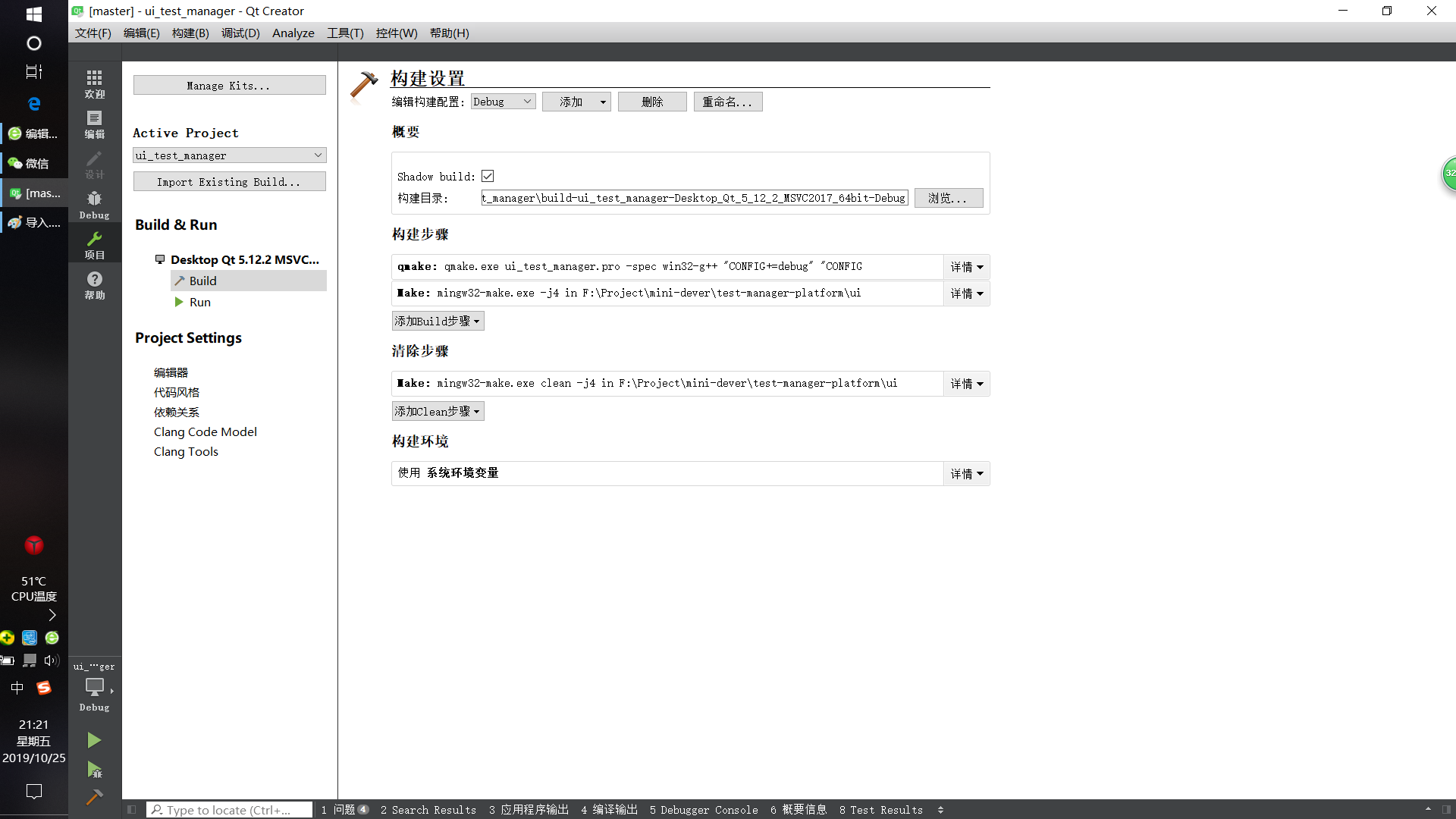Open the kit selector monitor icon

coord(94,687)
